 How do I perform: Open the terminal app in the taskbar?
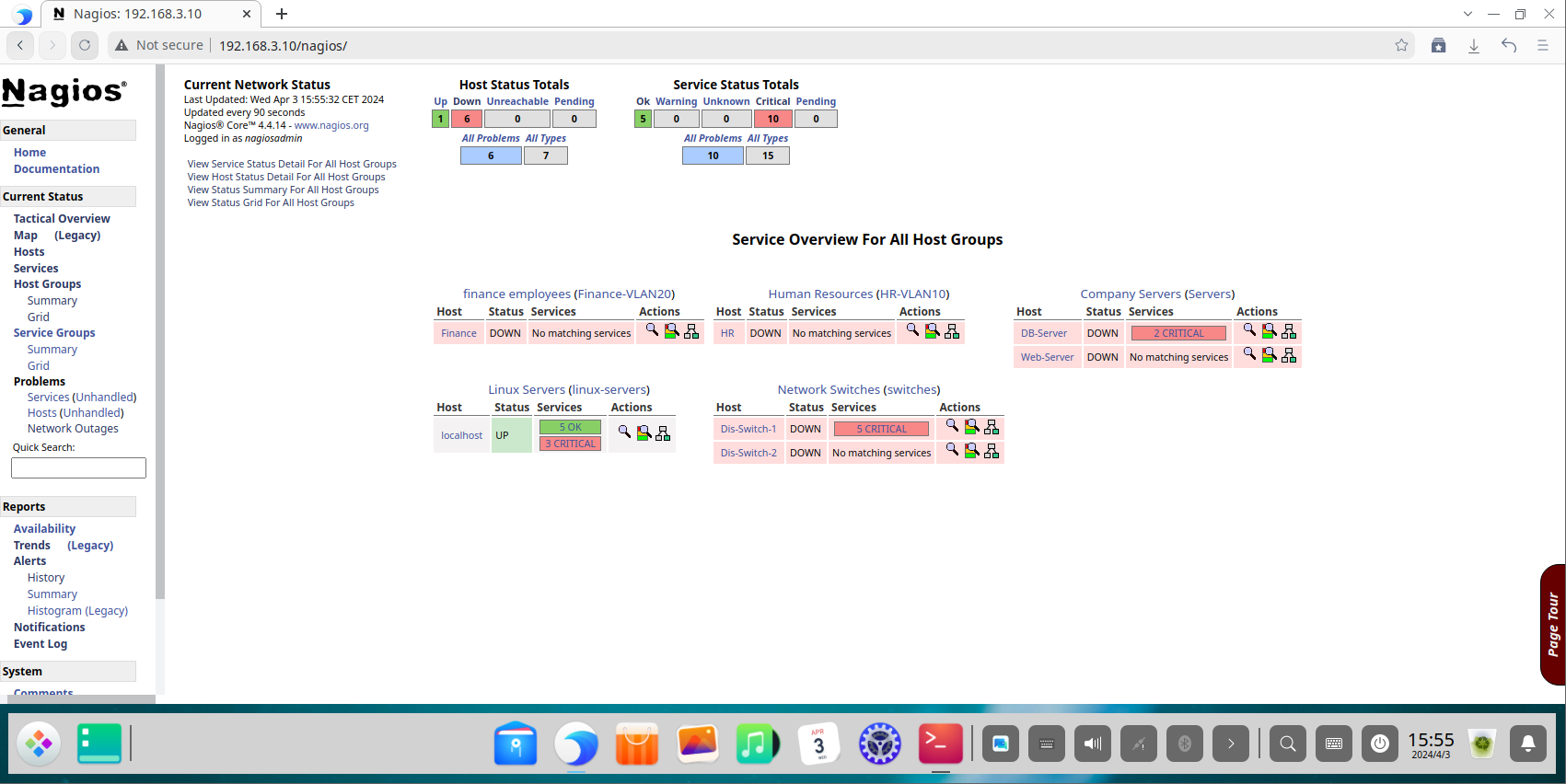(940, 744)
